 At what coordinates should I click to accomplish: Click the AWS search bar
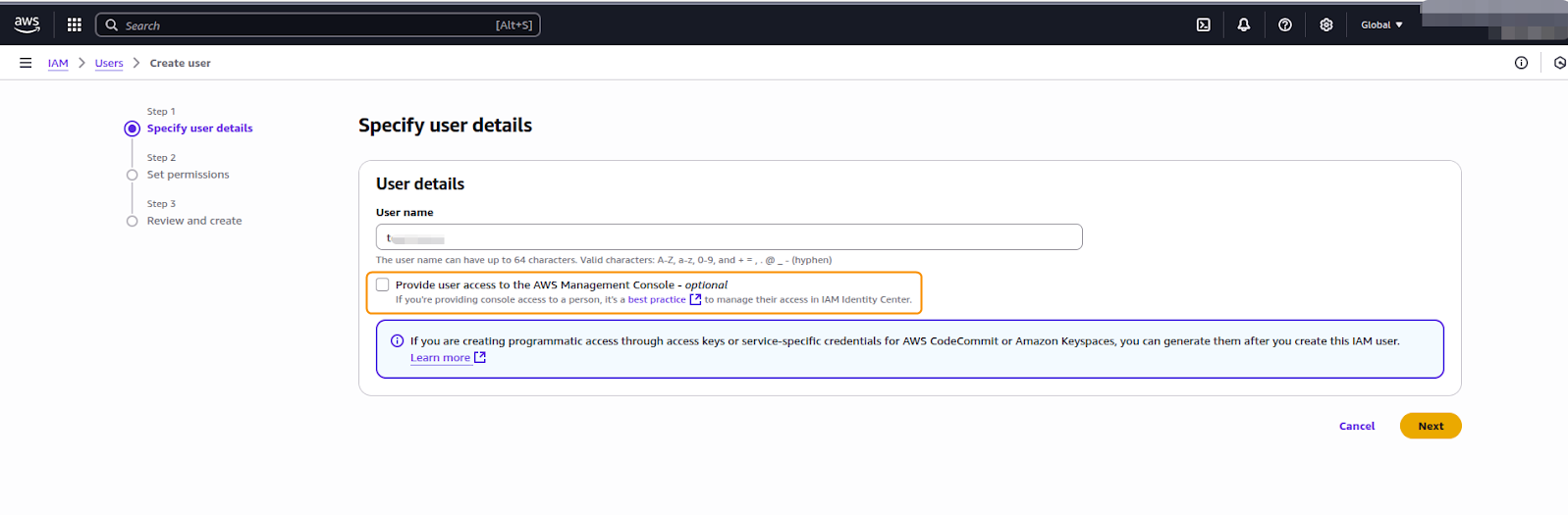(x=317, y=25)
